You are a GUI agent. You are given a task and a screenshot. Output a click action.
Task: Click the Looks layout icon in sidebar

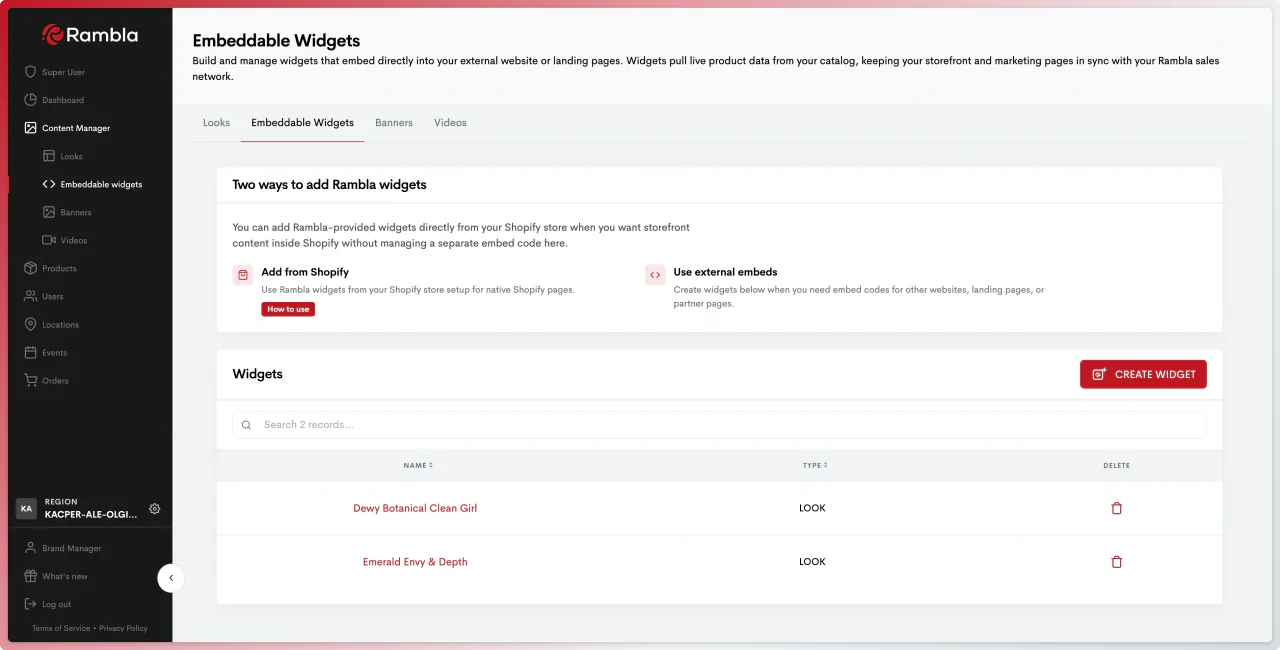coord(49,156)
